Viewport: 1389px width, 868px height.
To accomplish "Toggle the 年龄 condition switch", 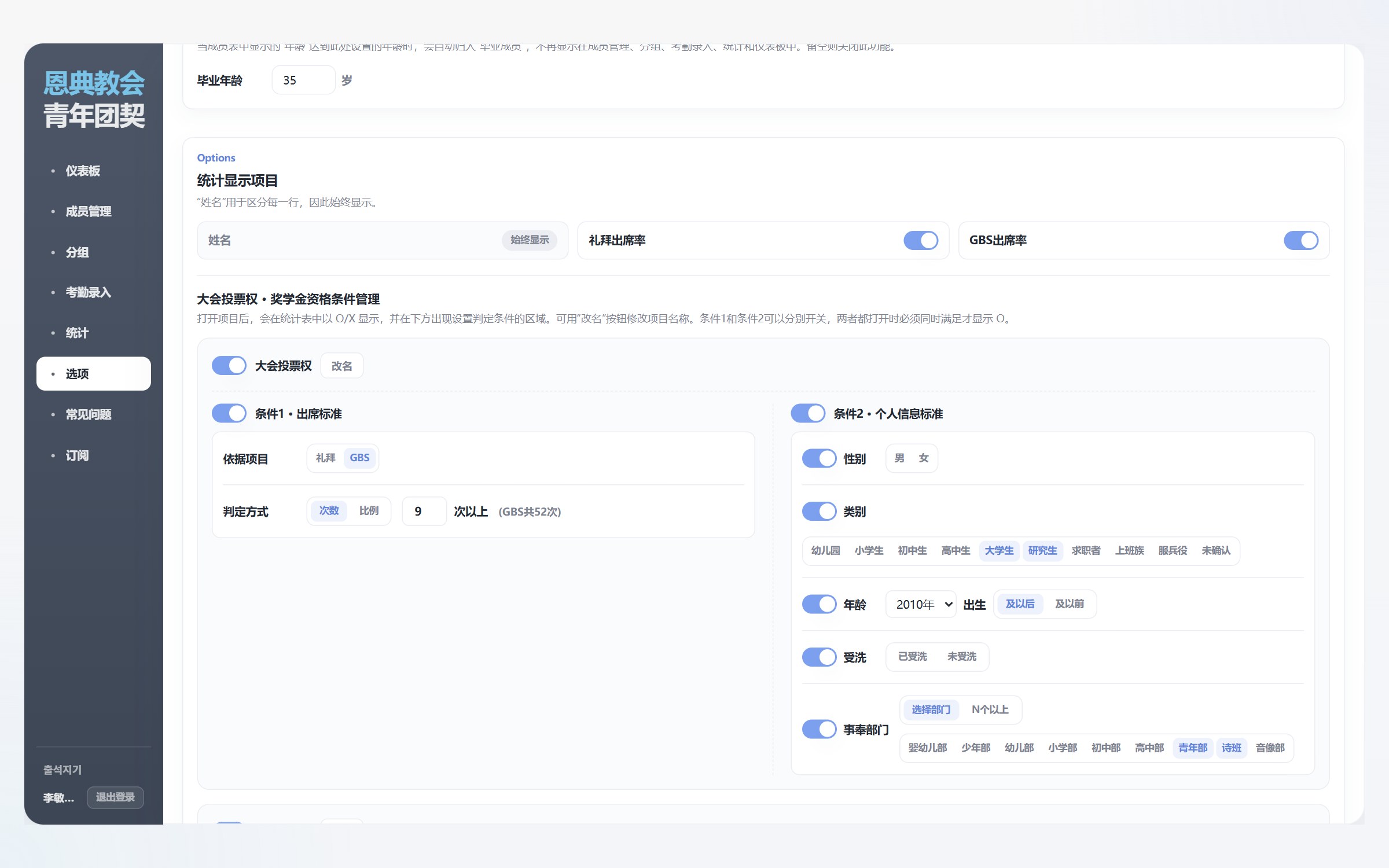I will click(819, 604).
